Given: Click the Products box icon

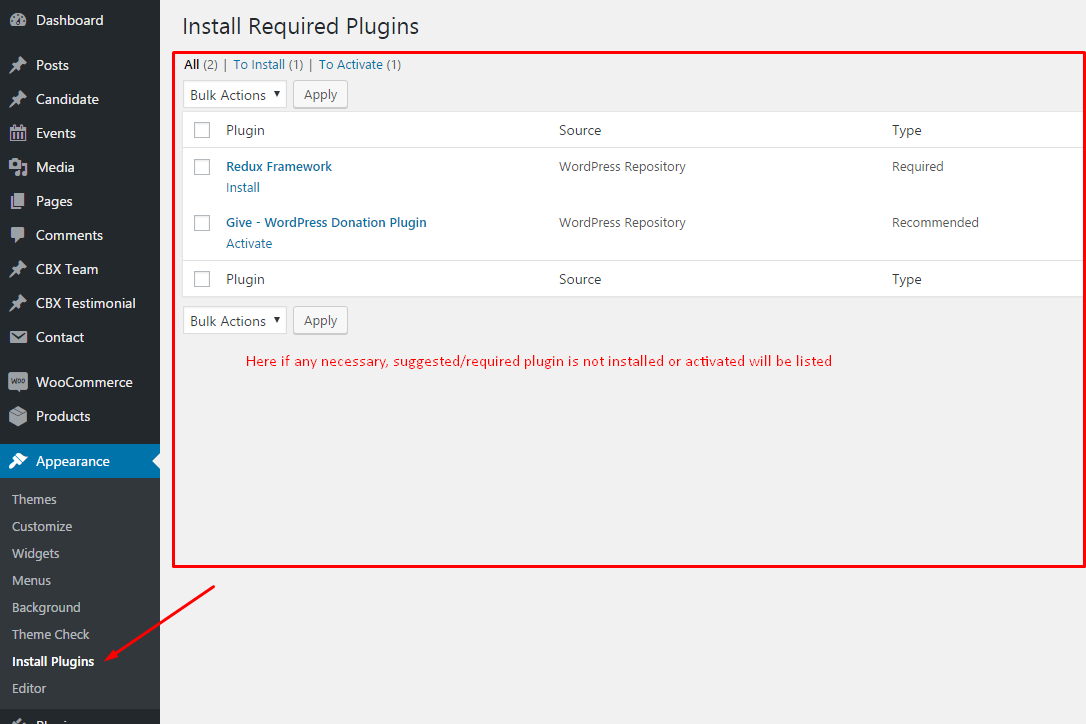Looking at the screenshot, I should (x=18, y=416).
